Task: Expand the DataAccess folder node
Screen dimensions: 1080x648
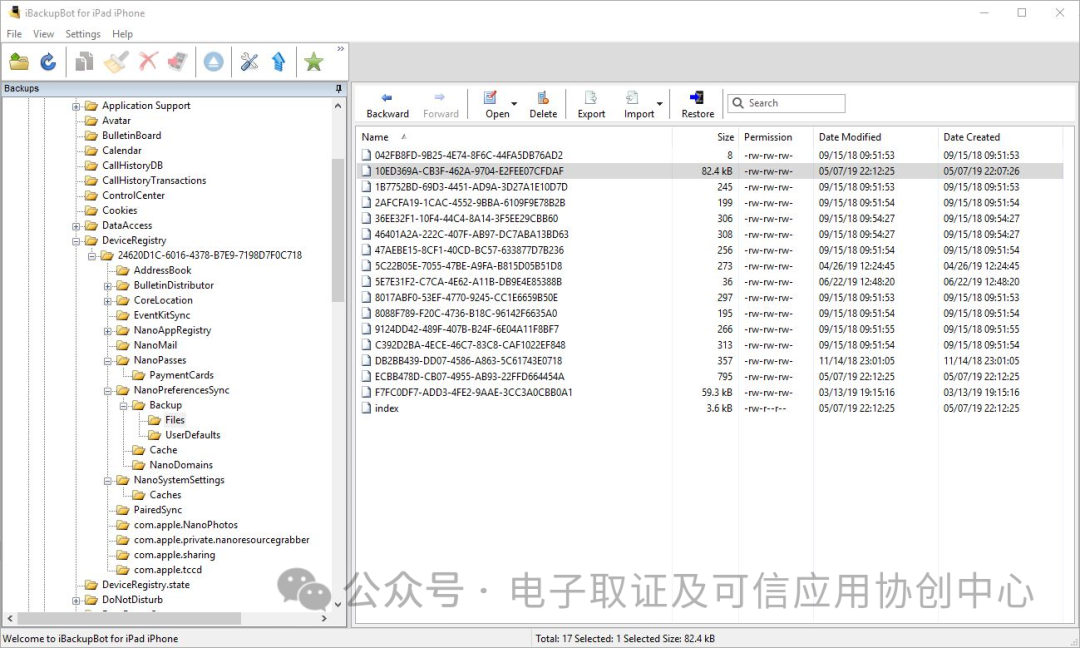Action: [76, 226]
